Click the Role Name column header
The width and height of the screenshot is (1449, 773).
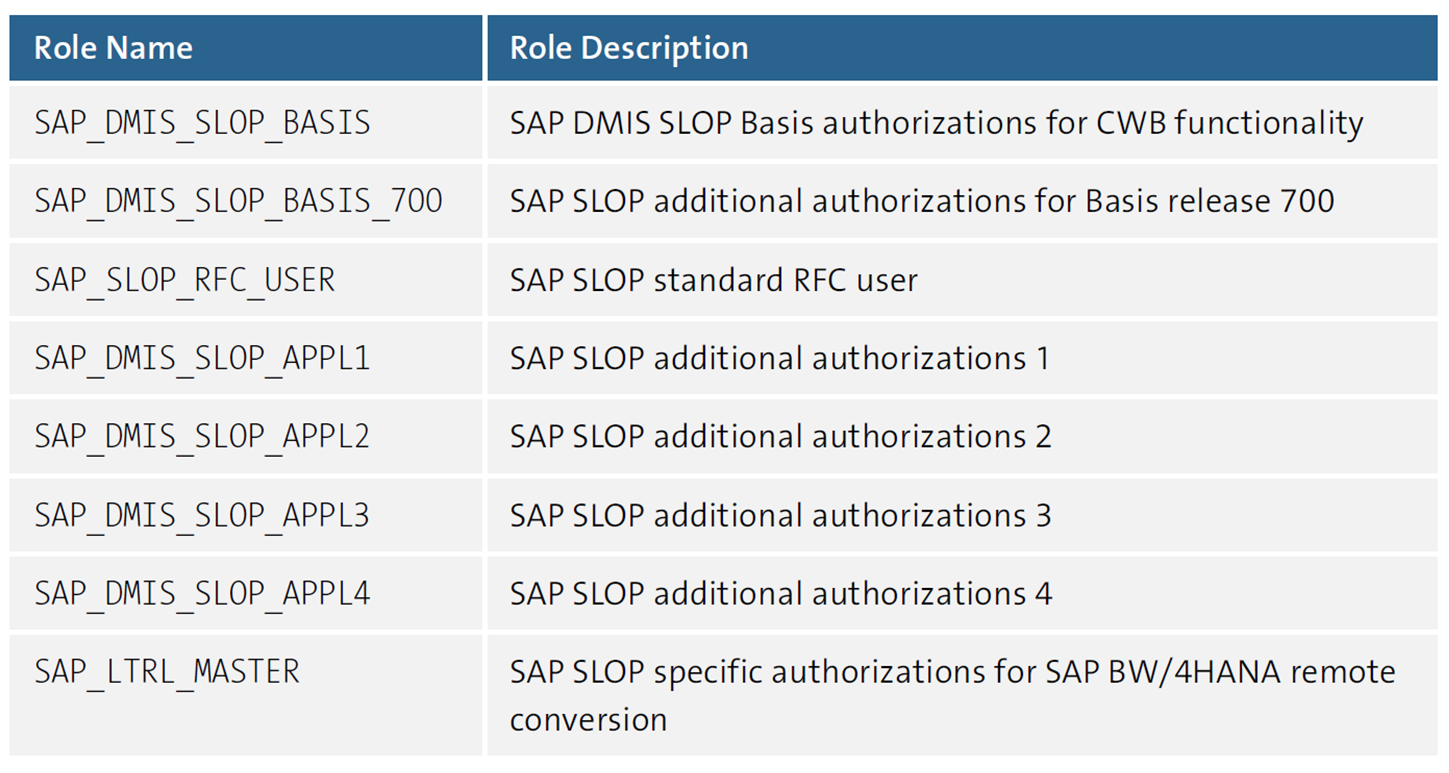(113, 47)
